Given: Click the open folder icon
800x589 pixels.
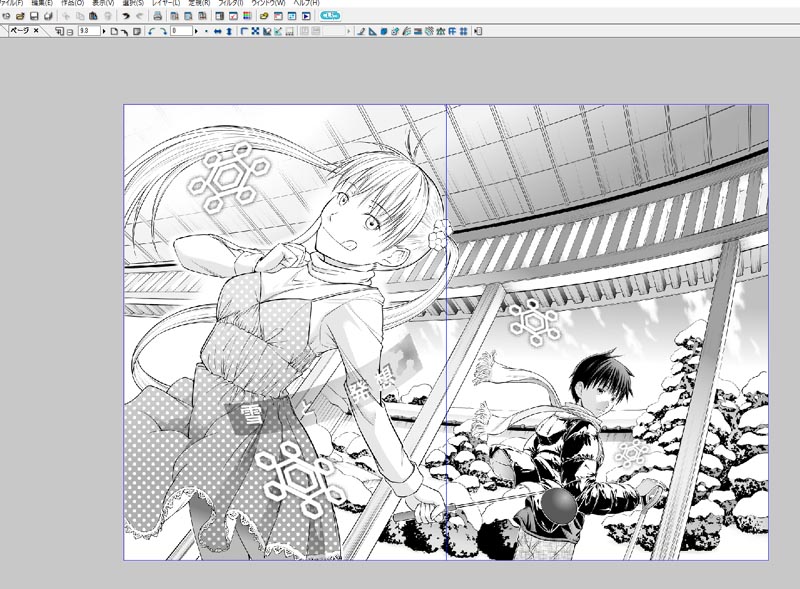Looking at the screenshot, I should (x=20, y=16).
